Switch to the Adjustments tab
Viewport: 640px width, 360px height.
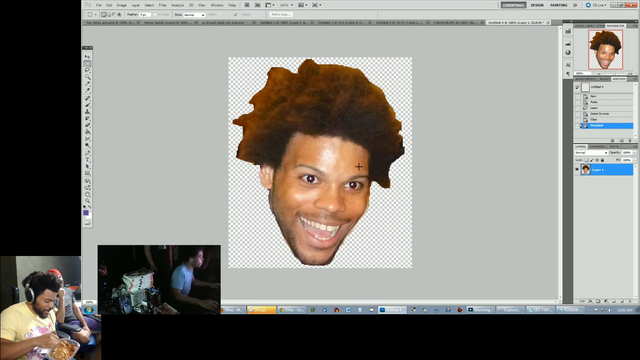(586, 79)
